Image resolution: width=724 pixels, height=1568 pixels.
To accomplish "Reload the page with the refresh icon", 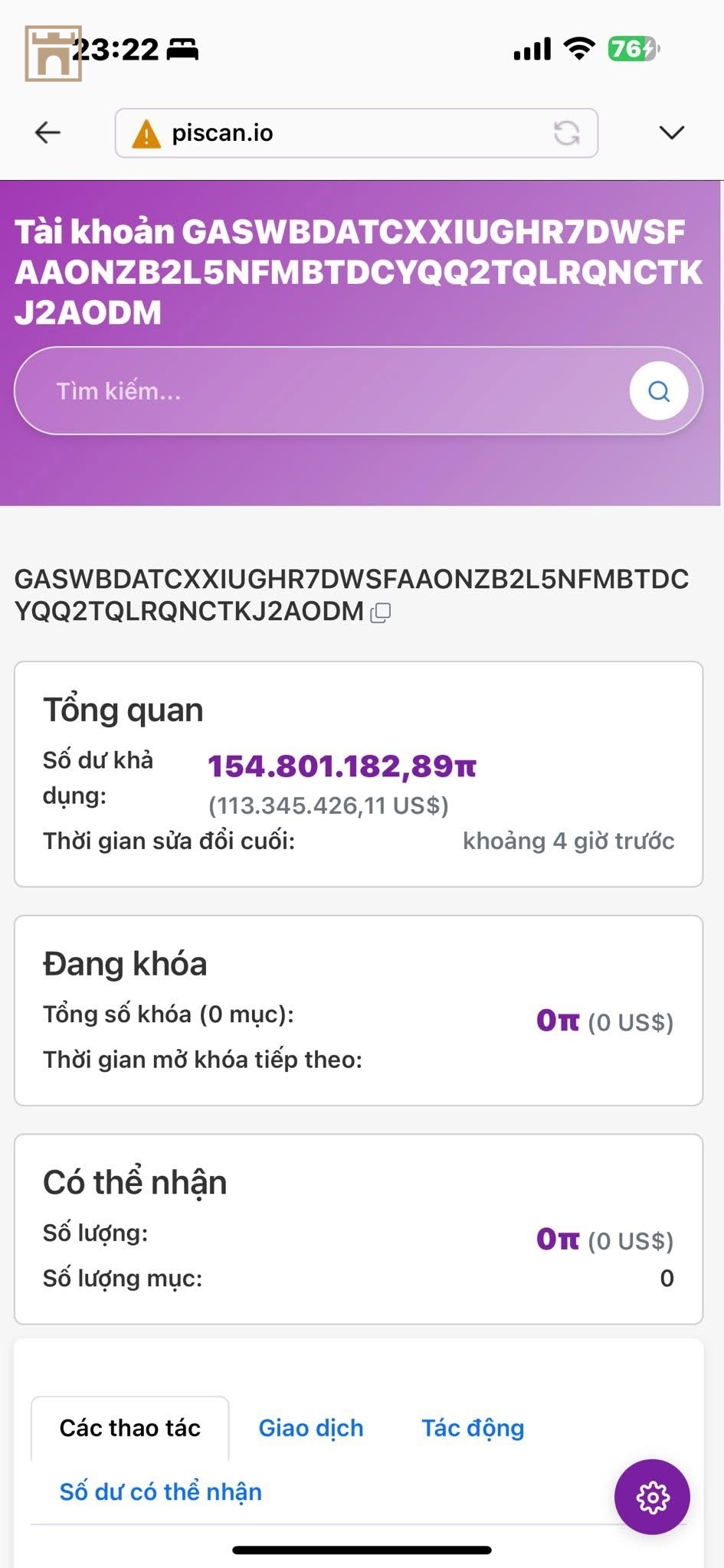I will [566, 133].
